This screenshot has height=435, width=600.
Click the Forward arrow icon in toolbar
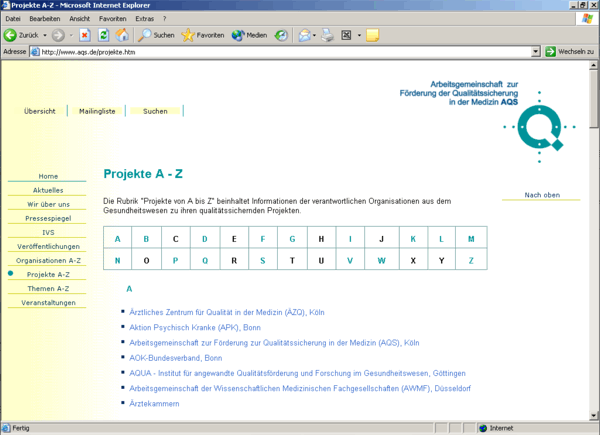point(58,35)
